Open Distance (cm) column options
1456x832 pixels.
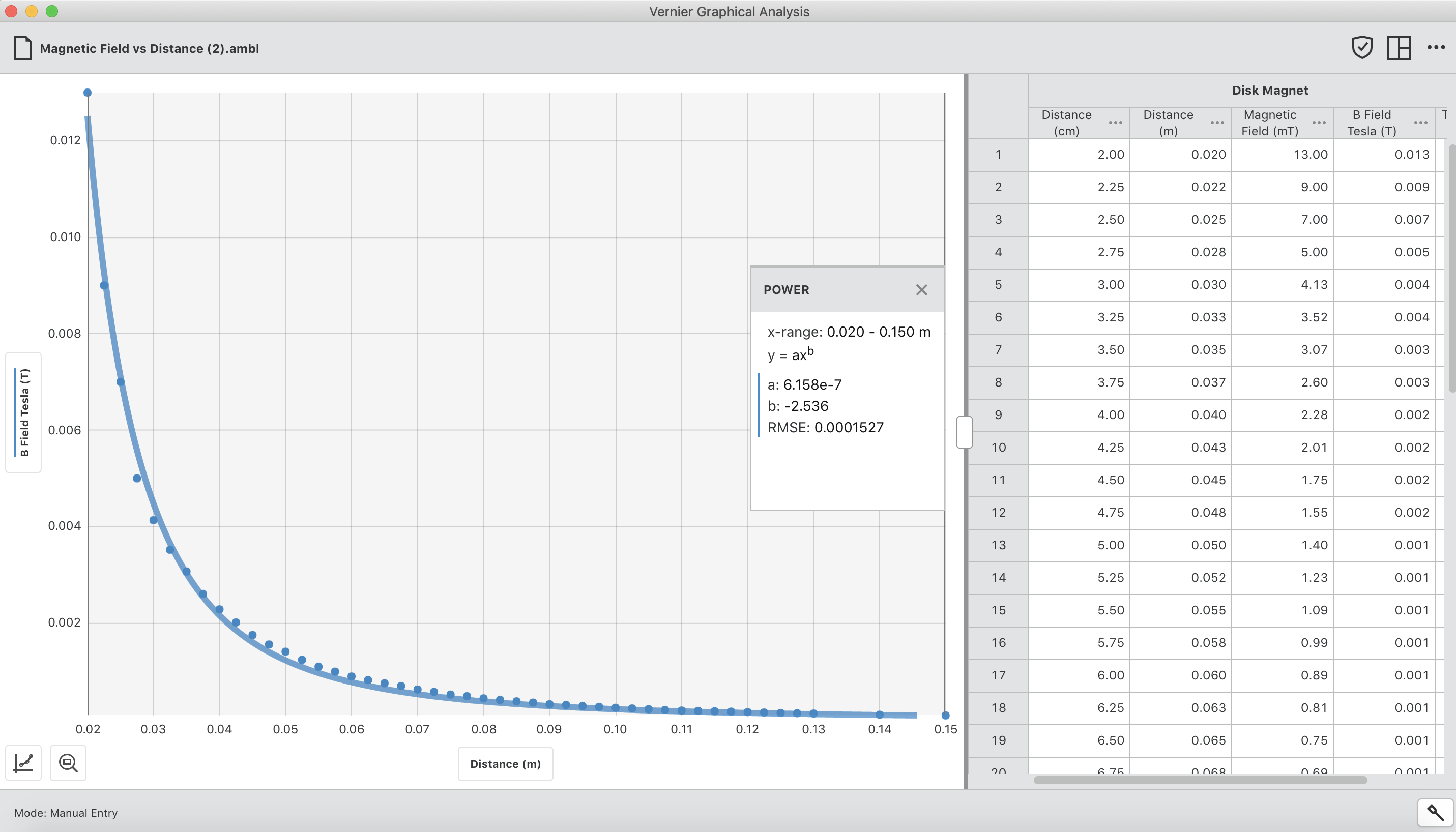tap(1115, 123)
